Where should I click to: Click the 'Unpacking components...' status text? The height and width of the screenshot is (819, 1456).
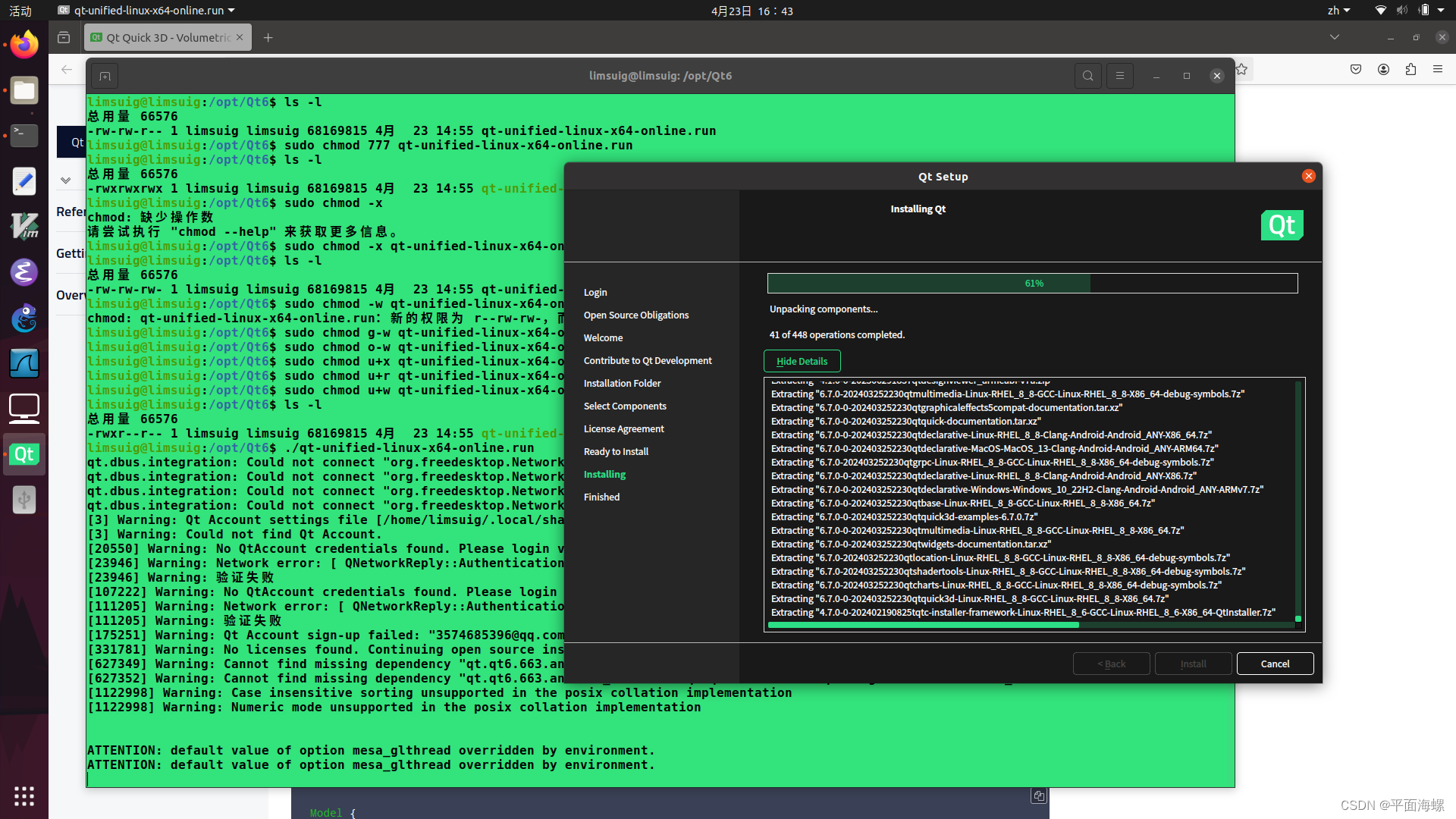[824, 309]
